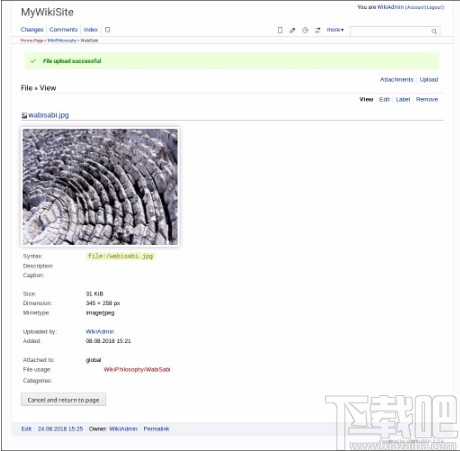Click the 'image/jpeg' mimetype value
Viewport: 460px width, 451px height.
pyautogui.click(x=100, y=313)
